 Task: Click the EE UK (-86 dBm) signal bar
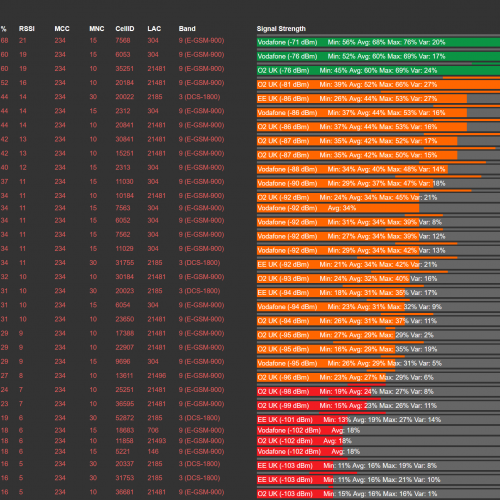pos(362,99)
